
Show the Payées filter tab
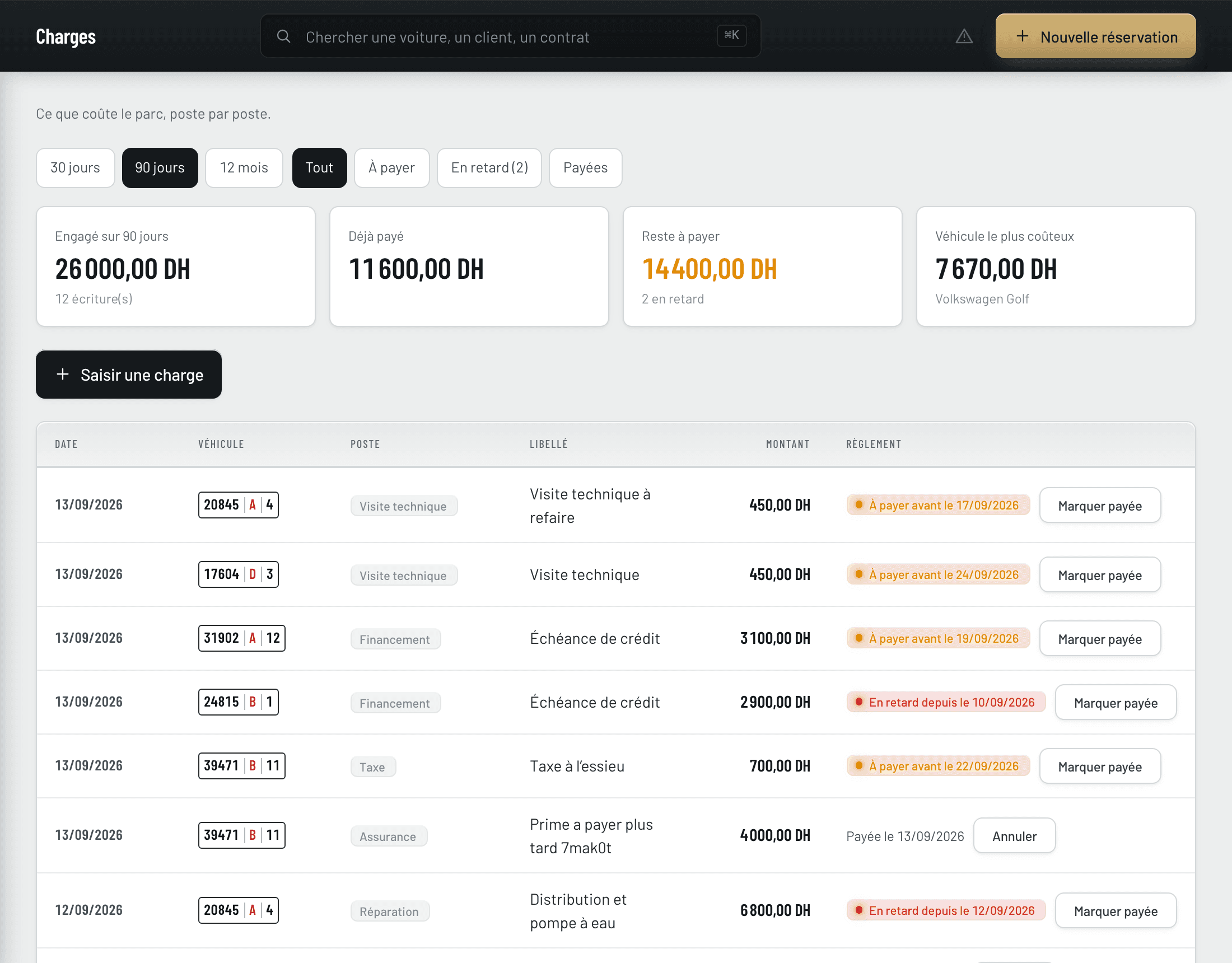[585, 167]
